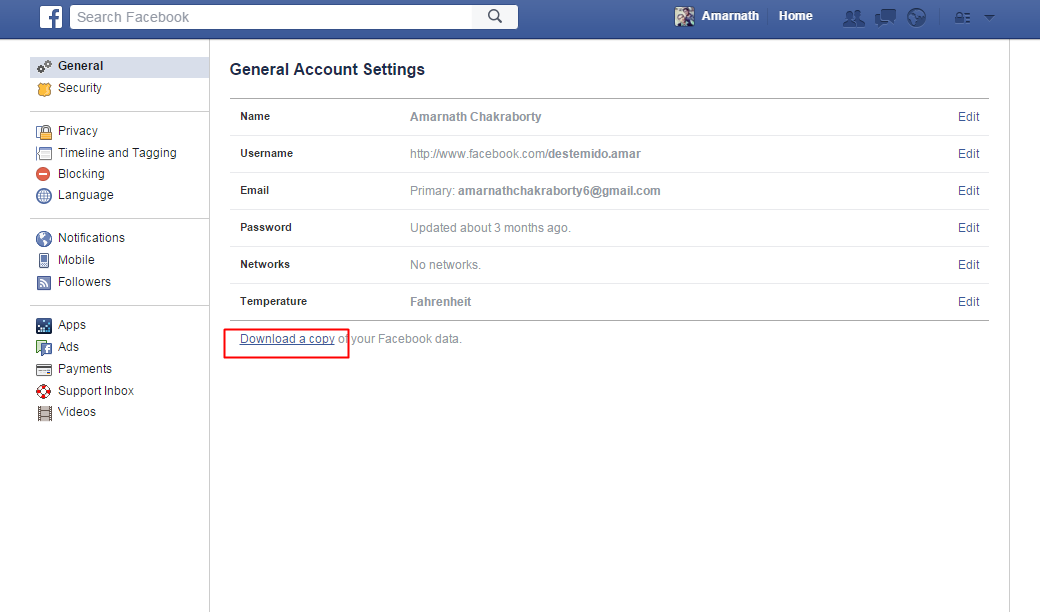This screenshot has width=1040, height=612.
Task: Click the General gears icon
Action: click(x=44, y=66)
